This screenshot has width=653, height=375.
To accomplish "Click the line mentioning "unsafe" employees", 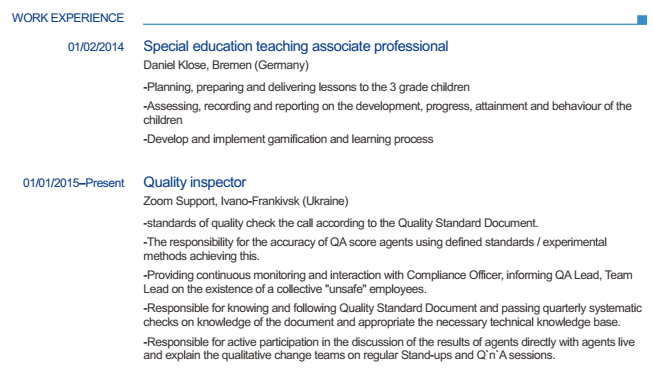I will [x=285, y=289].
